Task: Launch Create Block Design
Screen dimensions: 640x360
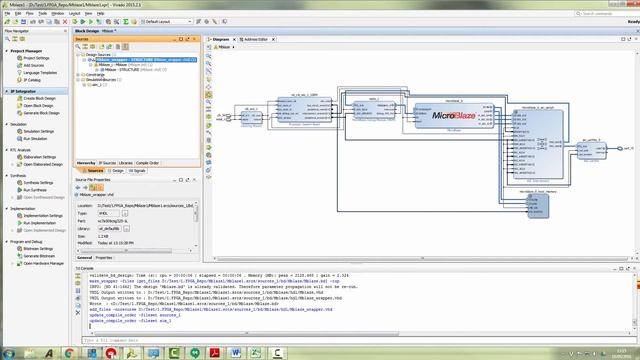Action: pos(39,98)
